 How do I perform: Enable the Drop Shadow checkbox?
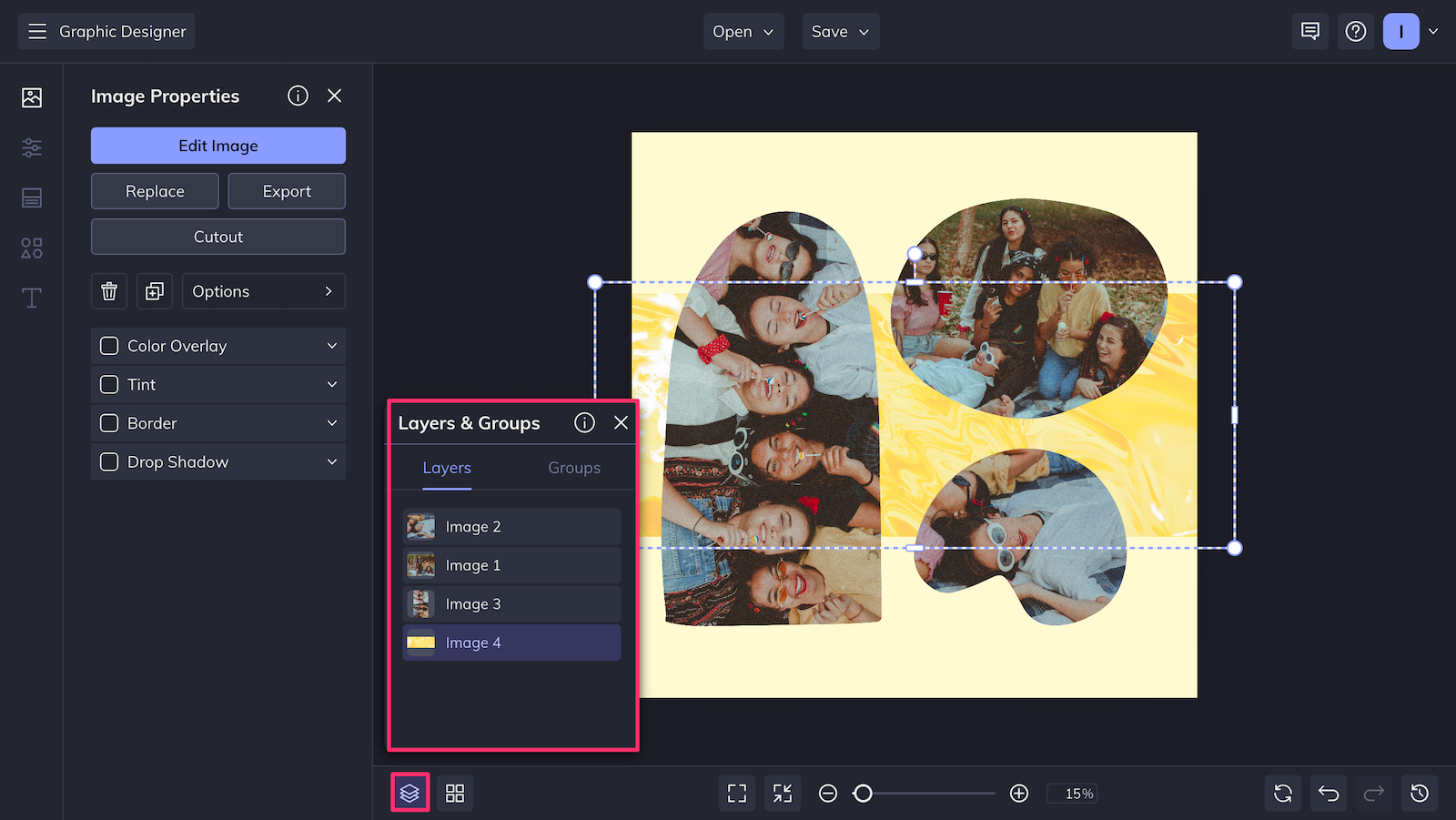coord(109,461)
